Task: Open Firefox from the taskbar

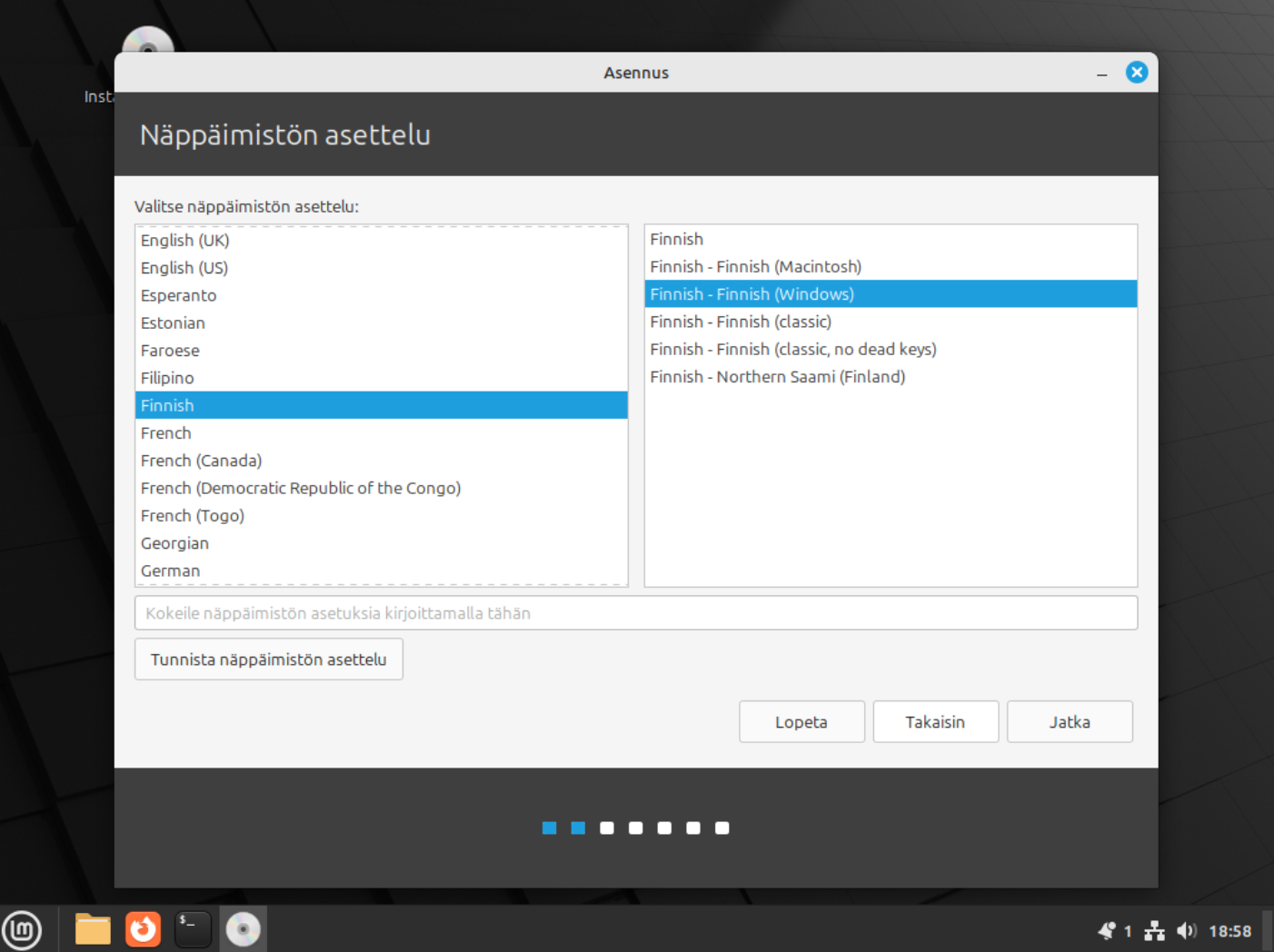Action: point(143,929)
